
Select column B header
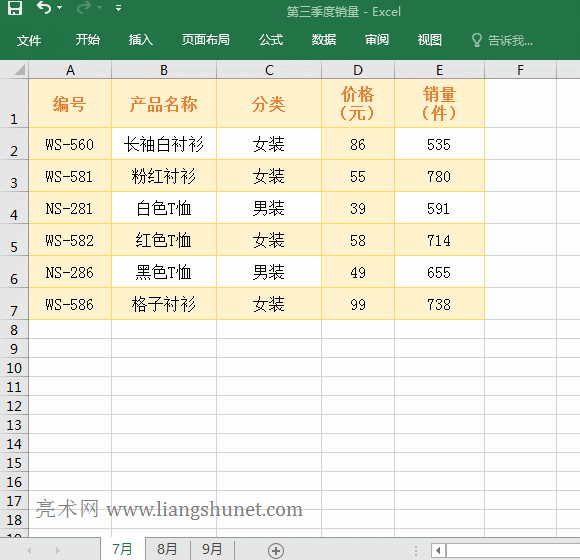[164, 70]
